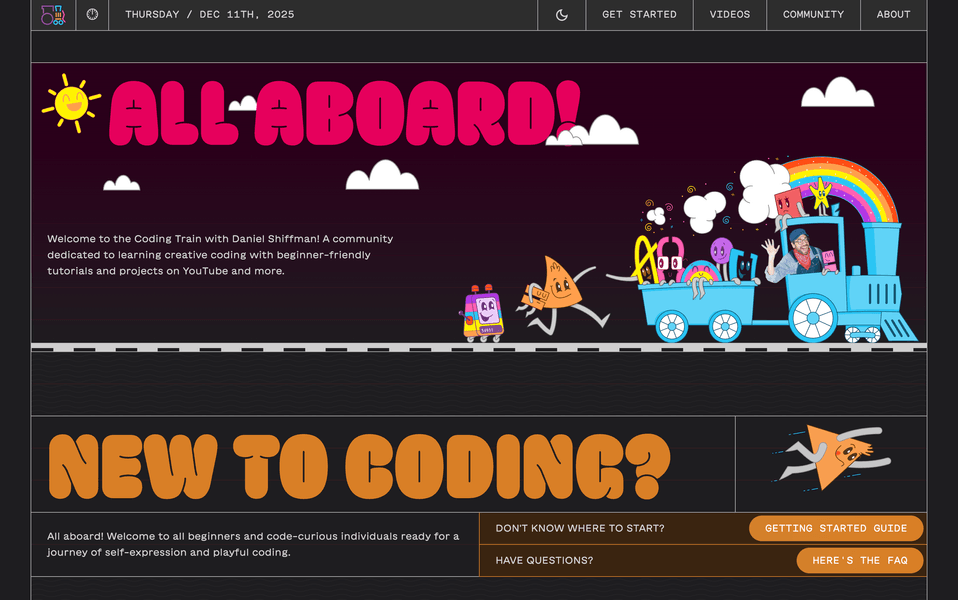Click the clock icon in the navbar
Screen dimensions: 958x600
coord(91,14)
